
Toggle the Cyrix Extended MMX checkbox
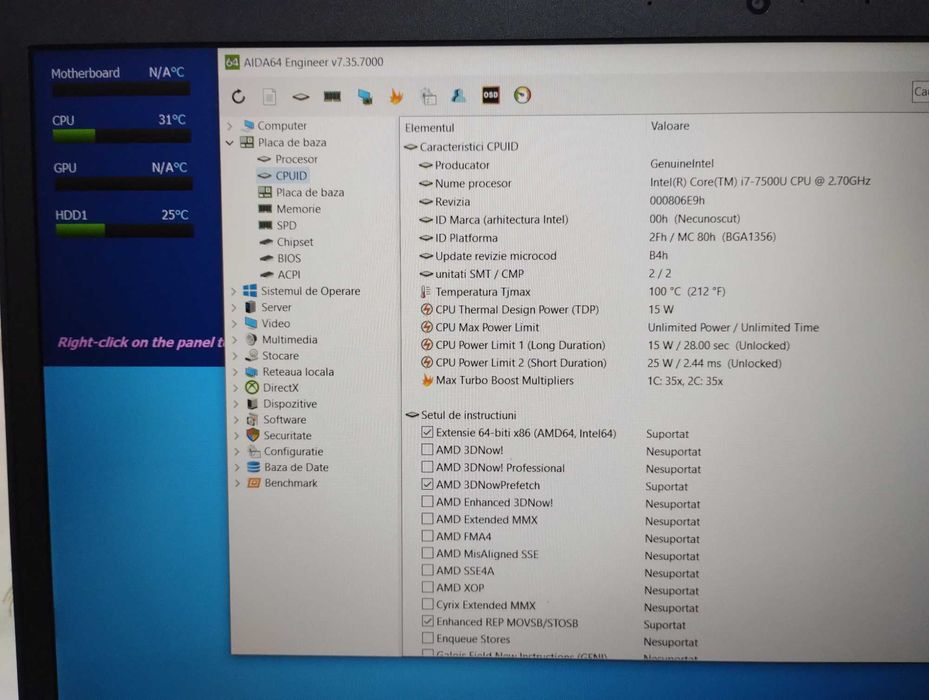click(x=427, y=604)
